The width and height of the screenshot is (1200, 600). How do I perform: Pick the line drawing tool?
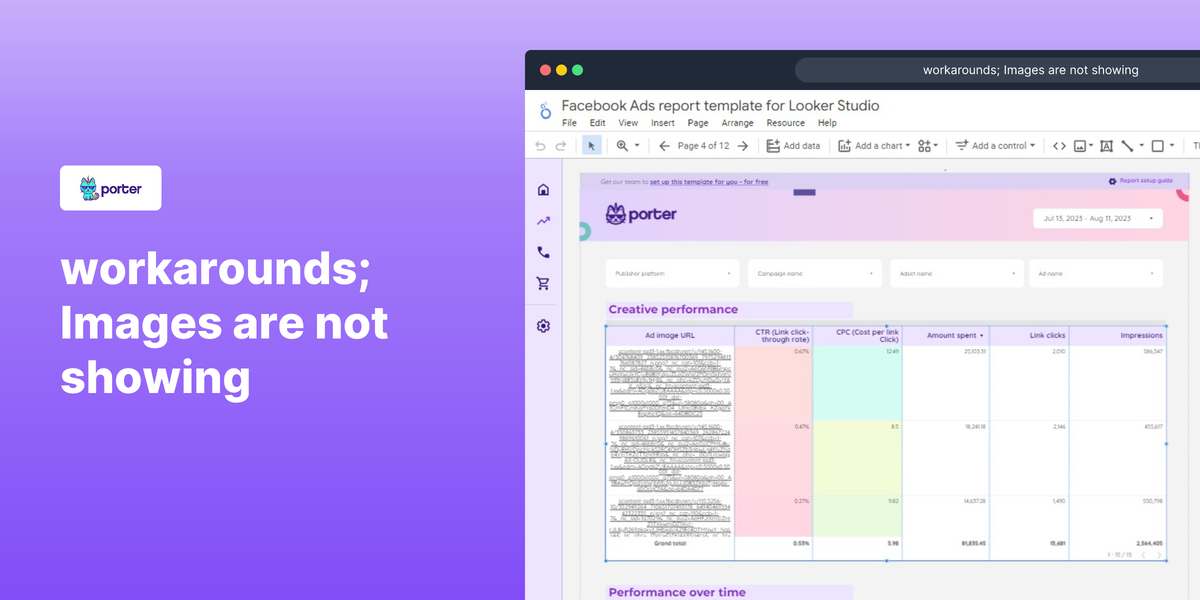1129,145
